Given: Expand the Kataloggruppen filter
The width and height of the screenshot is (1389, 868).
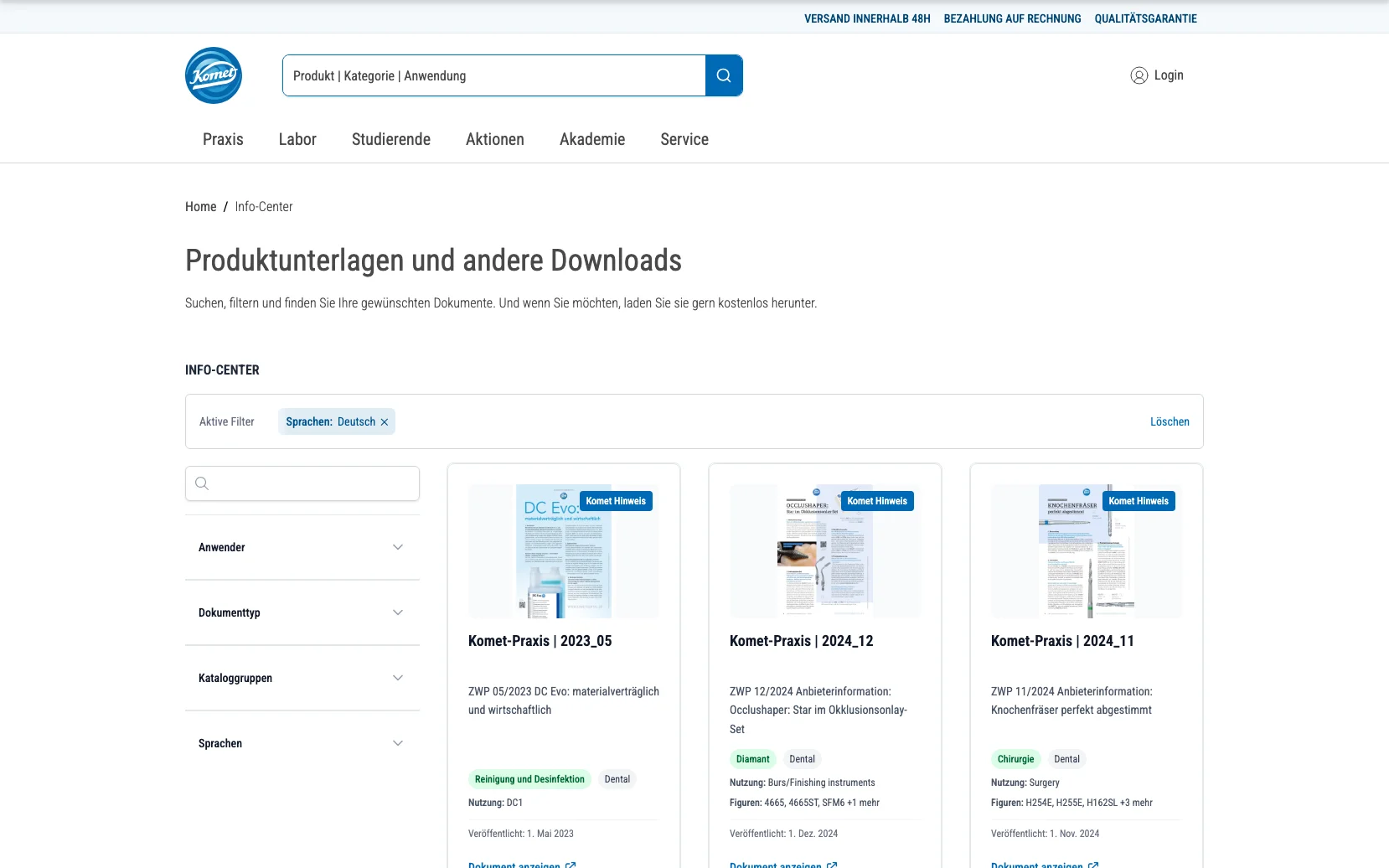Looking at the screenshot, I should tap(302, 678).
